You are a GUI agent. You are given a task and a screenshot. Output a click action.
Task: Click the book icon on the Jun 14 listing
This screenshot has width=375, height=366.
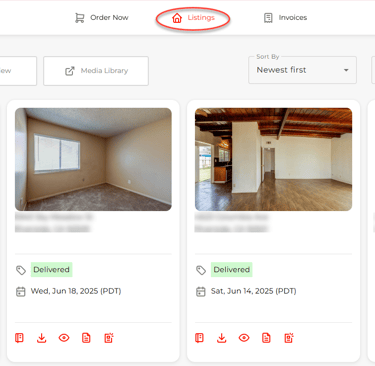coord(199,338)
